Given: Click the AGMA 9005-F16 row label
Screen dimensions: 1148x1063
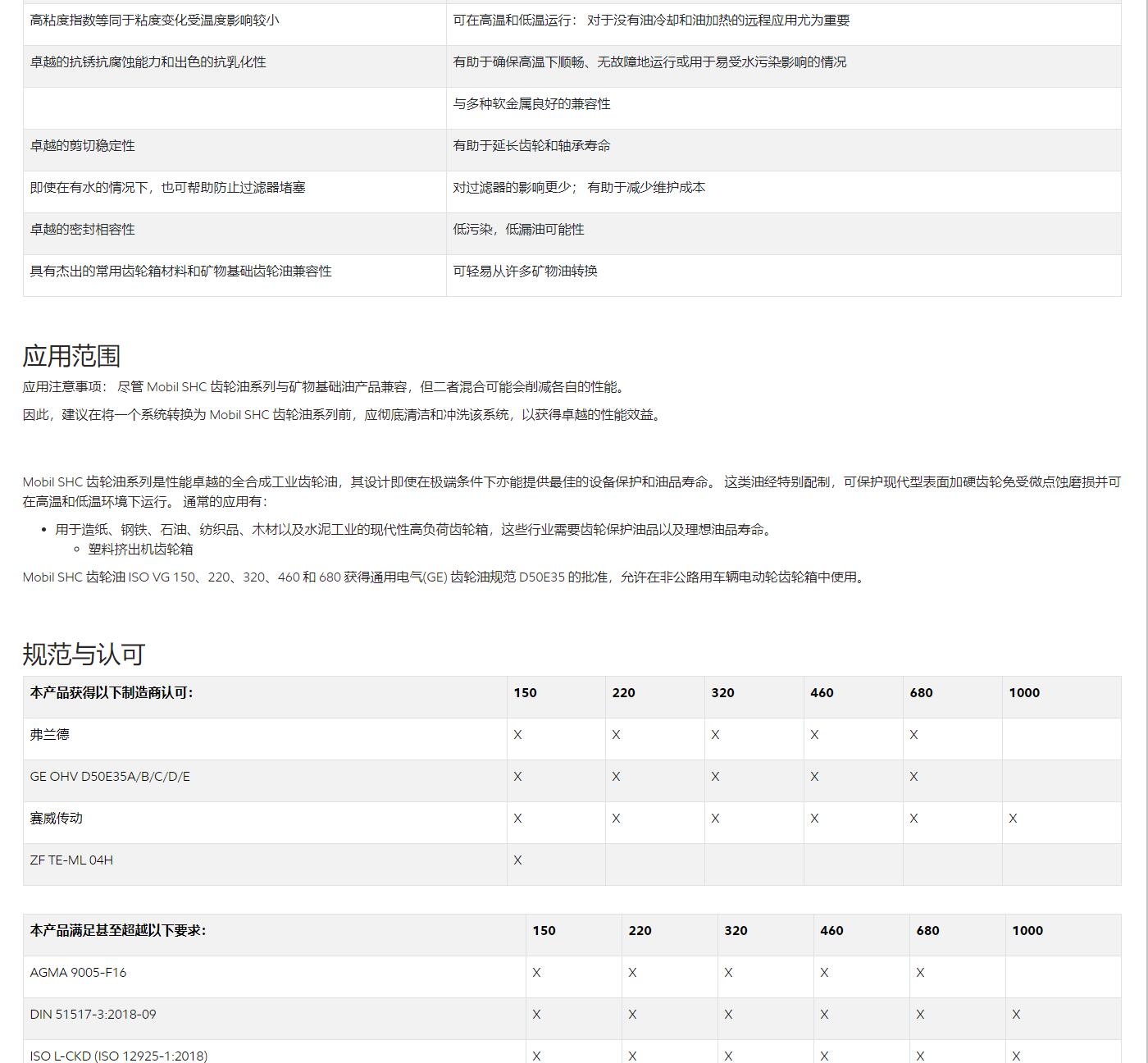Looking at the screenshot, I should point(78,973).
